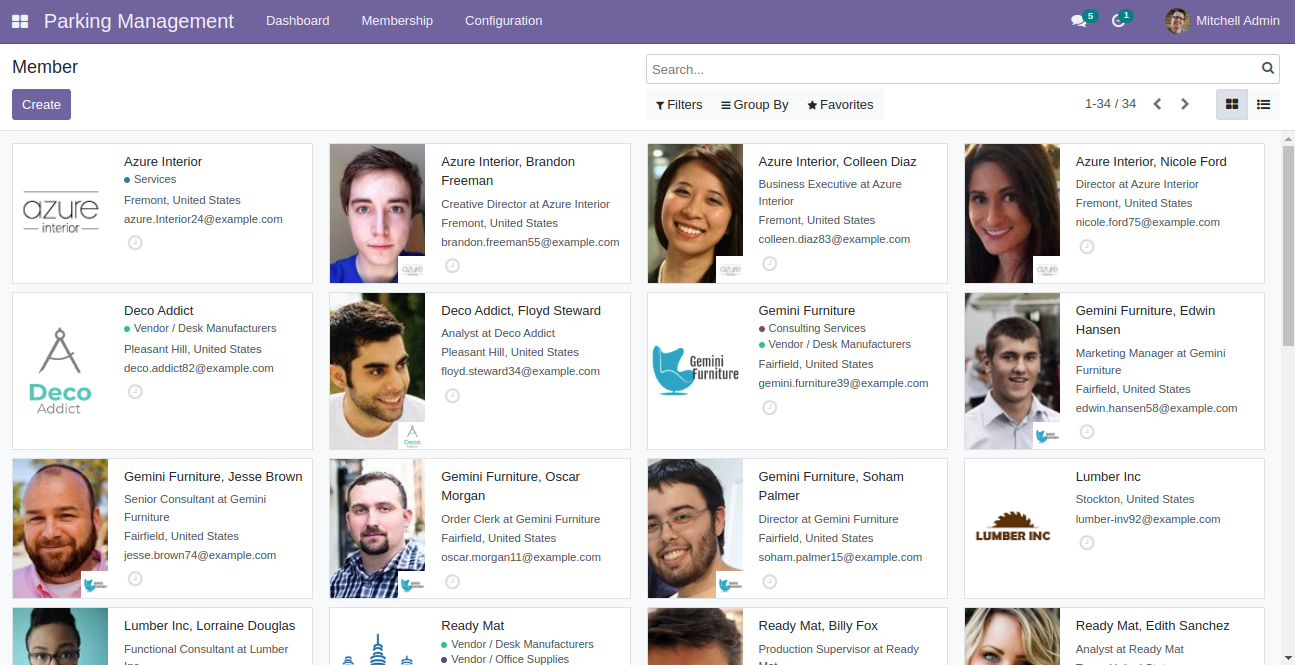Click Vendor / Office Supplies tag on Ready Mat
The image size is (1295, 665).
pyautogui.click(x=505, y=659)
